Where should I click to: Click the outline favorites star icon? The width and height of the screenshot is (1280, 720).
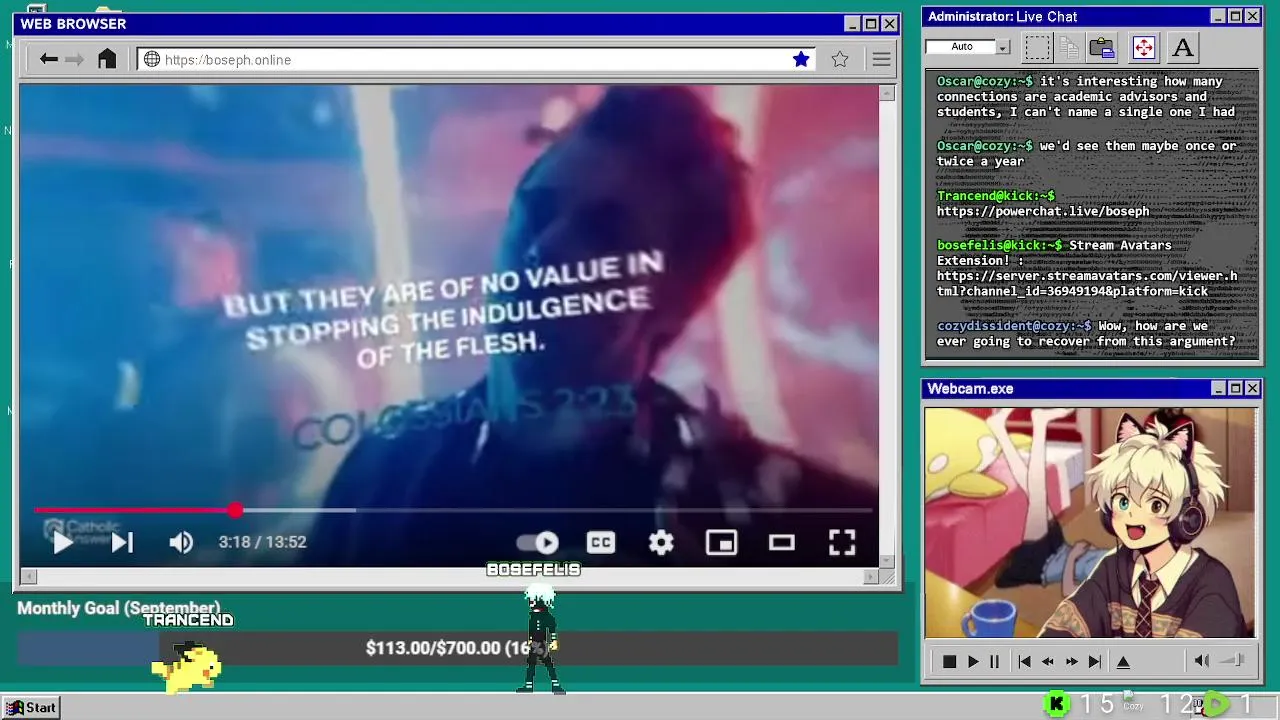click(840, 59)
